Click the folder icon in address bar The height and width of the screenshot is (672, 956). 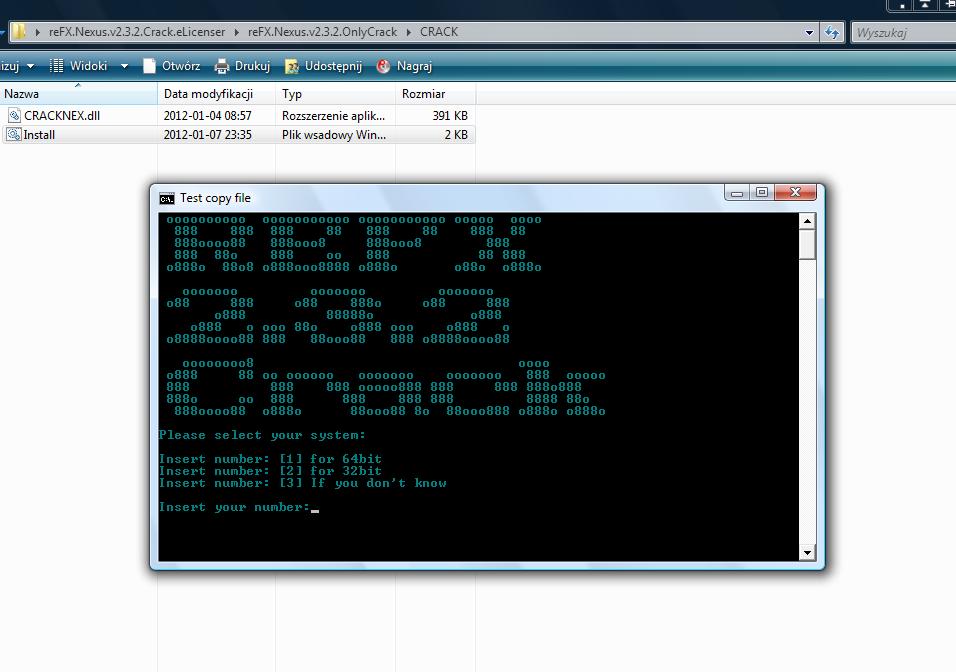pyautogui.click(x=19, y=32)
